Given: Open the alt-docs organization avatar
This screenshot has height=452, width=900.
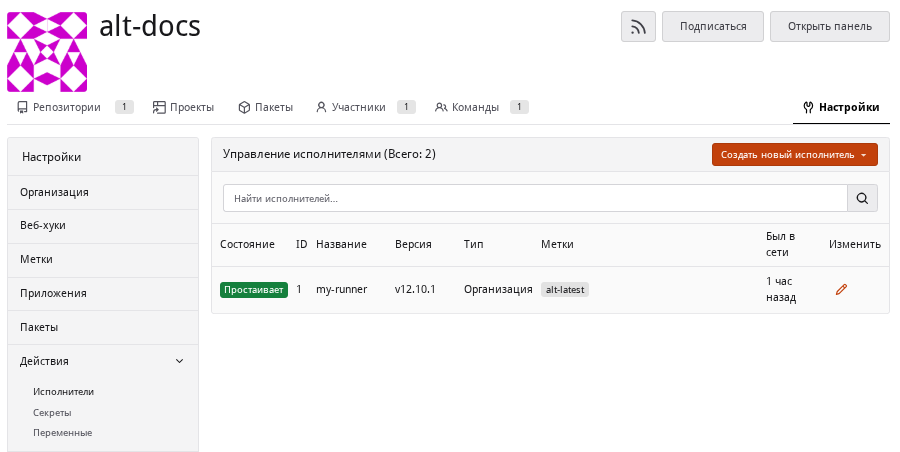Looking at the screenshot, I should [47, 52].
